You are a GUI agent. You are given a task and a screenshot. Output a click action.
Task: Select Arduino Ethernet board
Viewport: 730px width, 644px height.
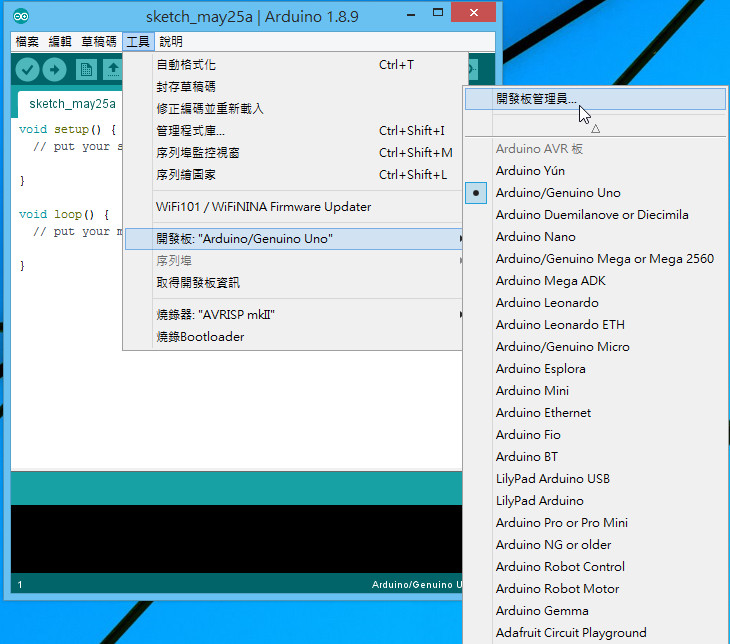595,413
